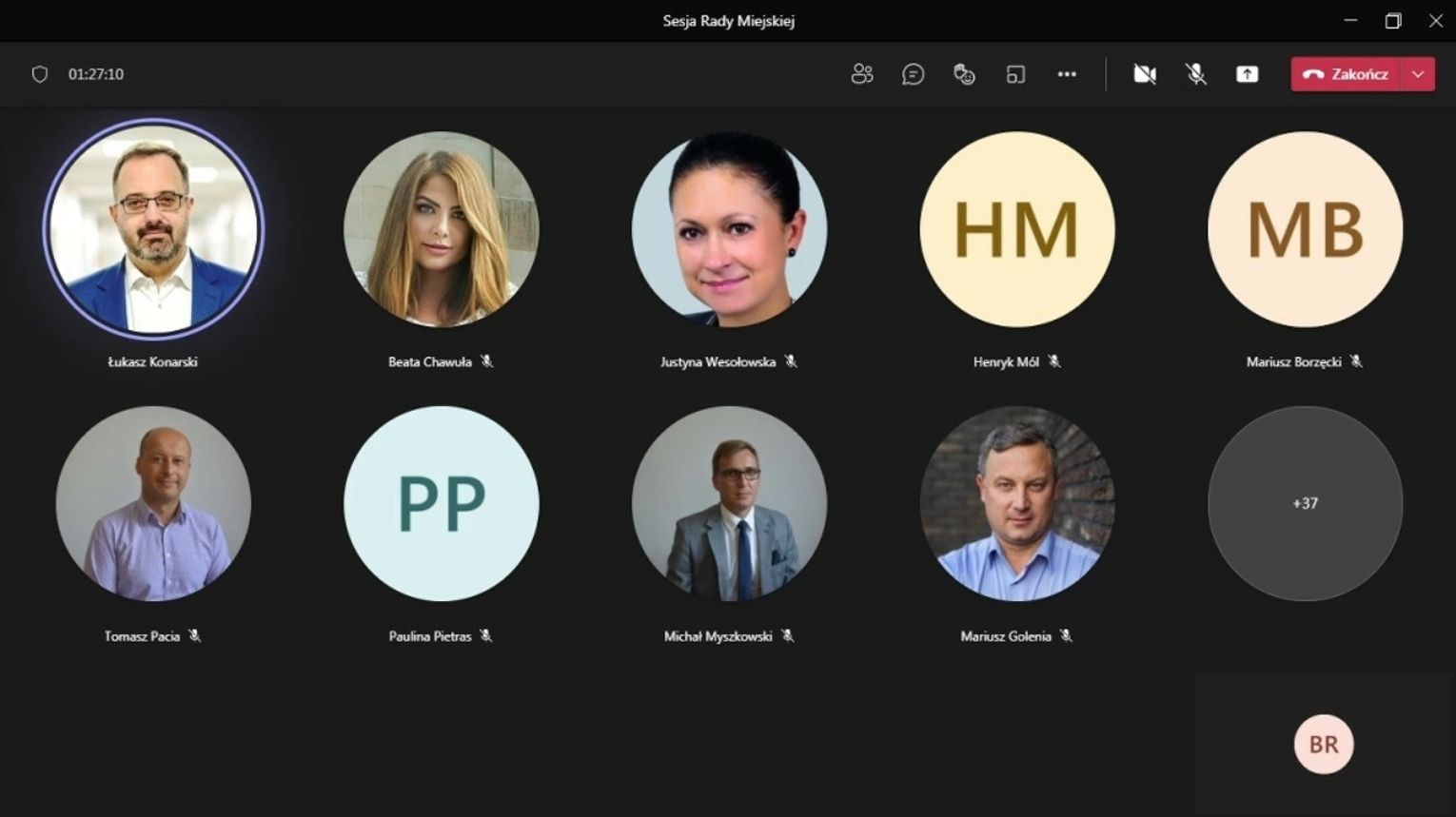Open the more actions ellipsis menu
The image size is (1456, 817).
[1067, 74]
